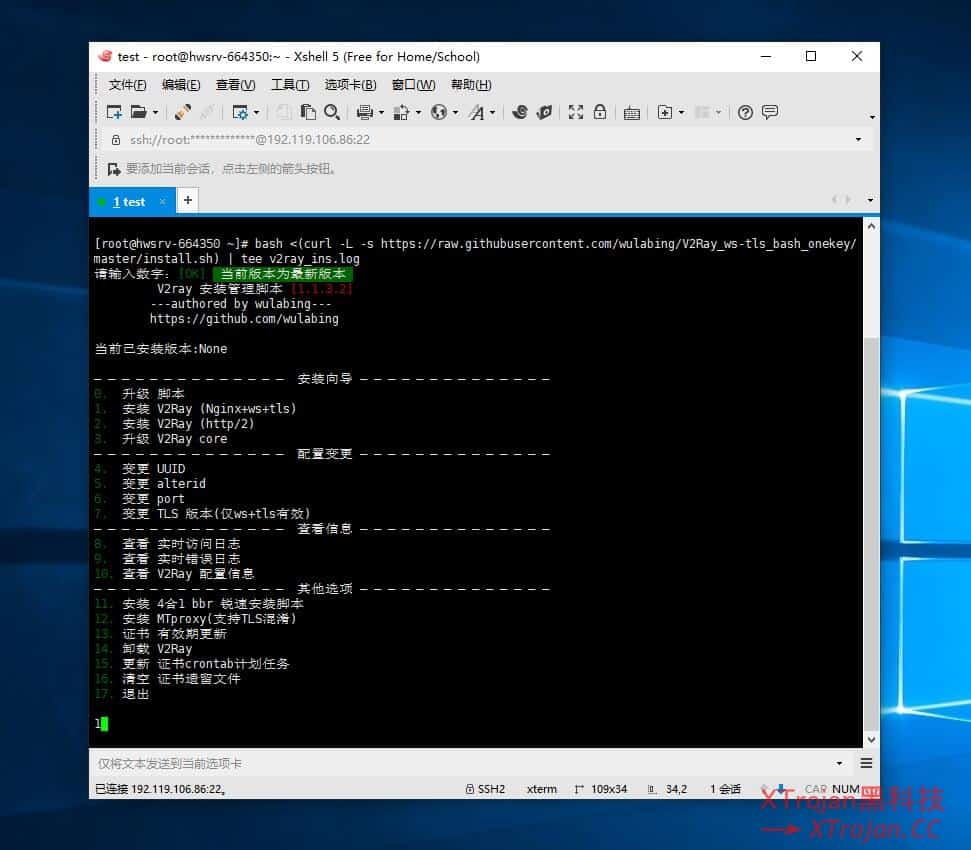Add a new tab with the plus button
This screenshot has width=971, height=850.
(x=188, y=200)
